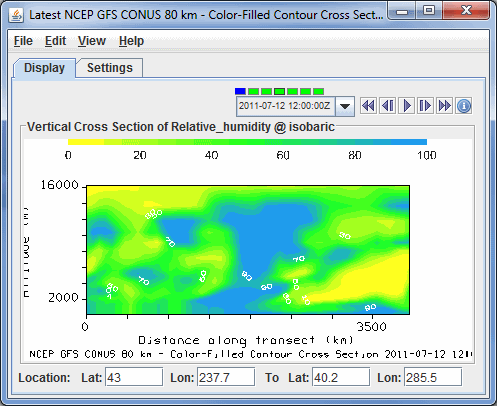Screen dimensions: 497x406
Task: Open the Edit menu
Action: (x=55, y=41)
